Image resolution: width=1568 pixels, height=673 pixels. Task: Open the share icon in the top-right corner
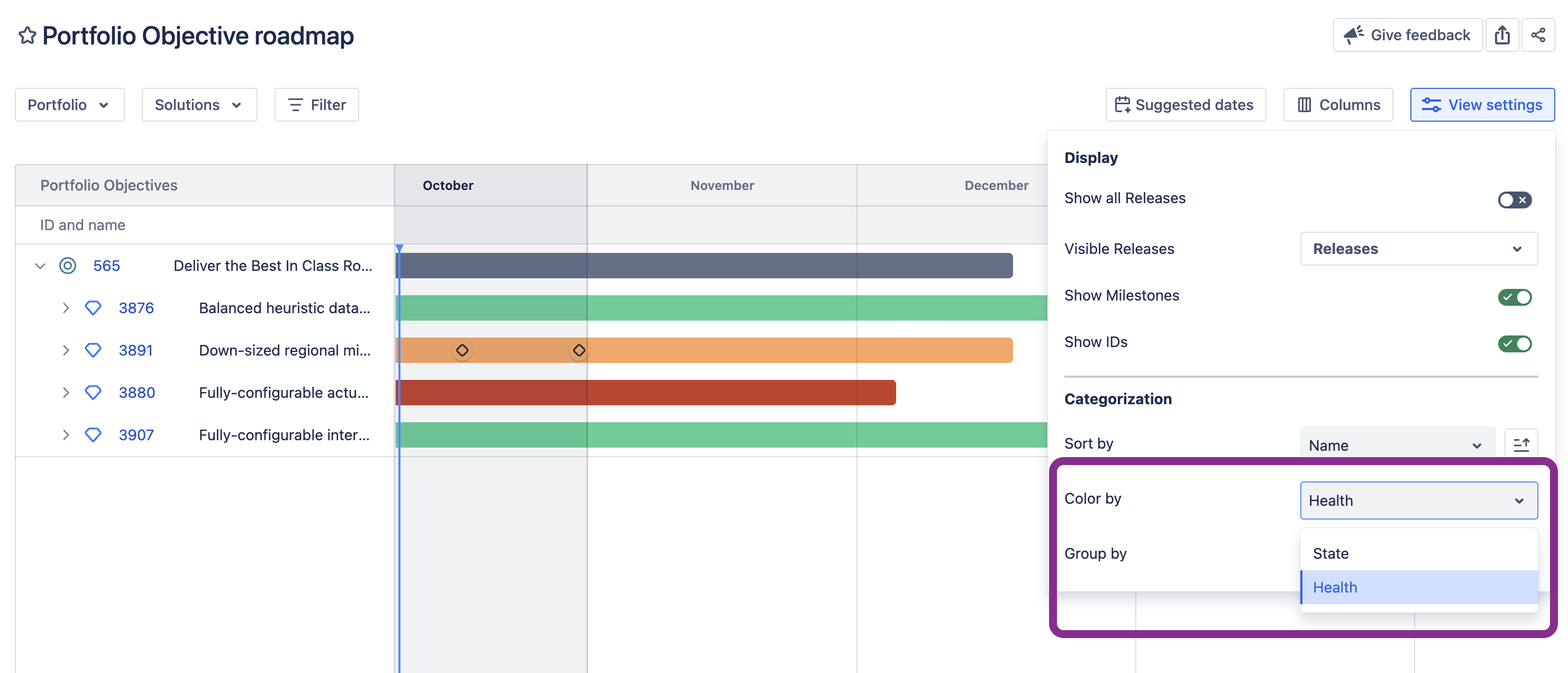coord(1539,35)
